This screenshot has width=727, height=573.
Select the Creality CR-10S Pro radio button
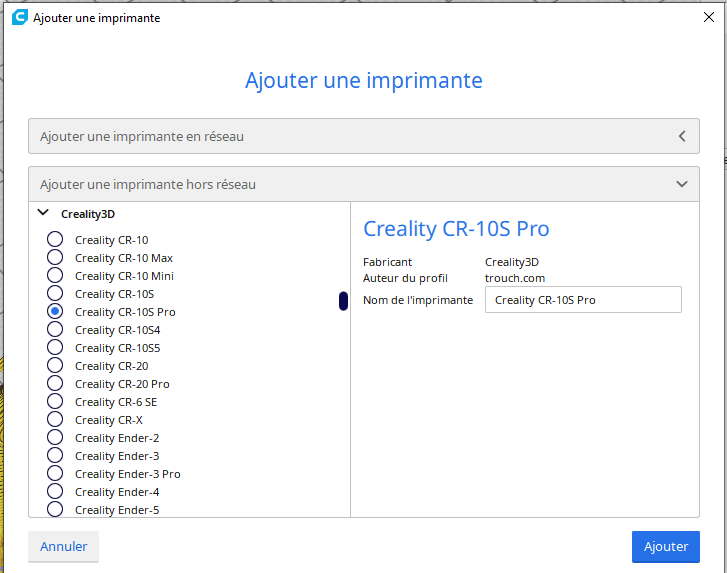click(55, 312)
